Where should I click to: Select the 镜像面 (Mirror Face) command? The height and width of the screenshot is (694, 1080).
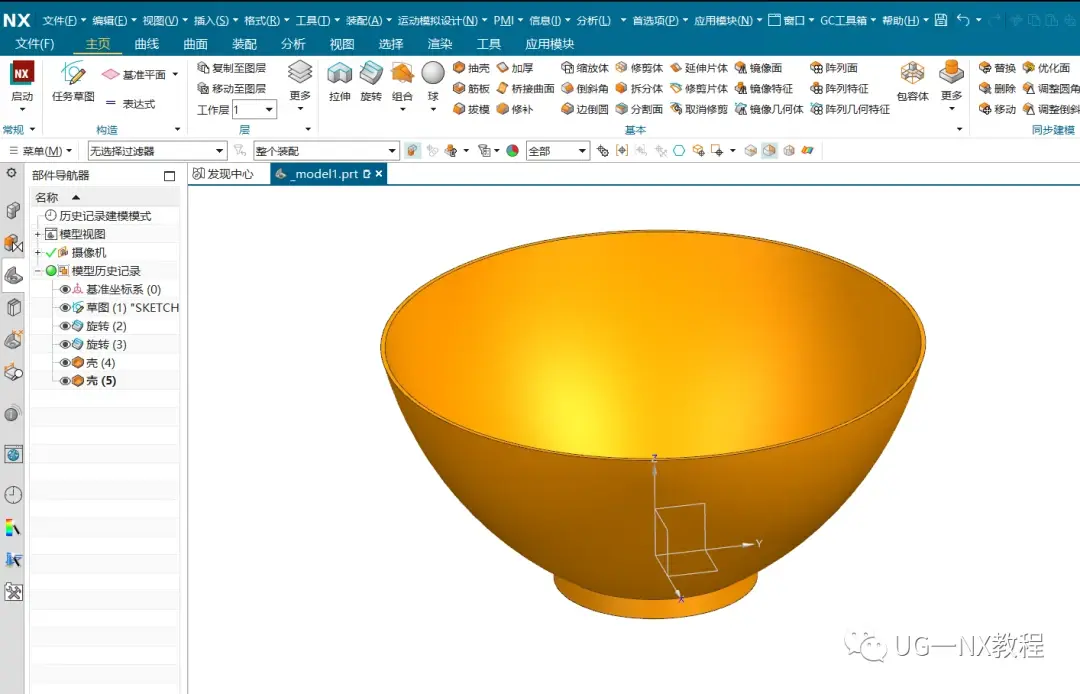(758, 67)
